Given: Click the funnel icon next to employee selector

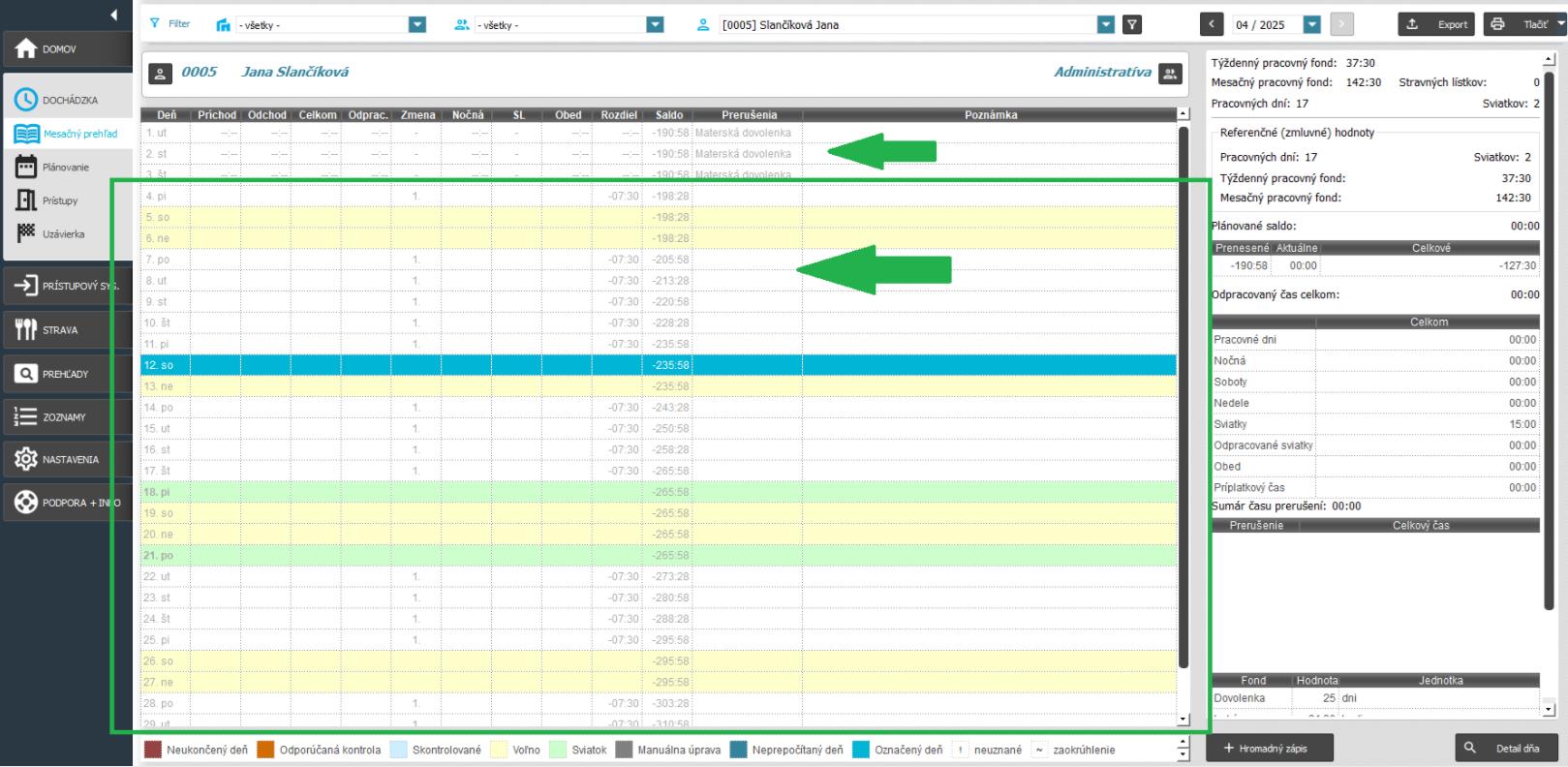Looking at the screenshot, I should [x=1131, y=25].
